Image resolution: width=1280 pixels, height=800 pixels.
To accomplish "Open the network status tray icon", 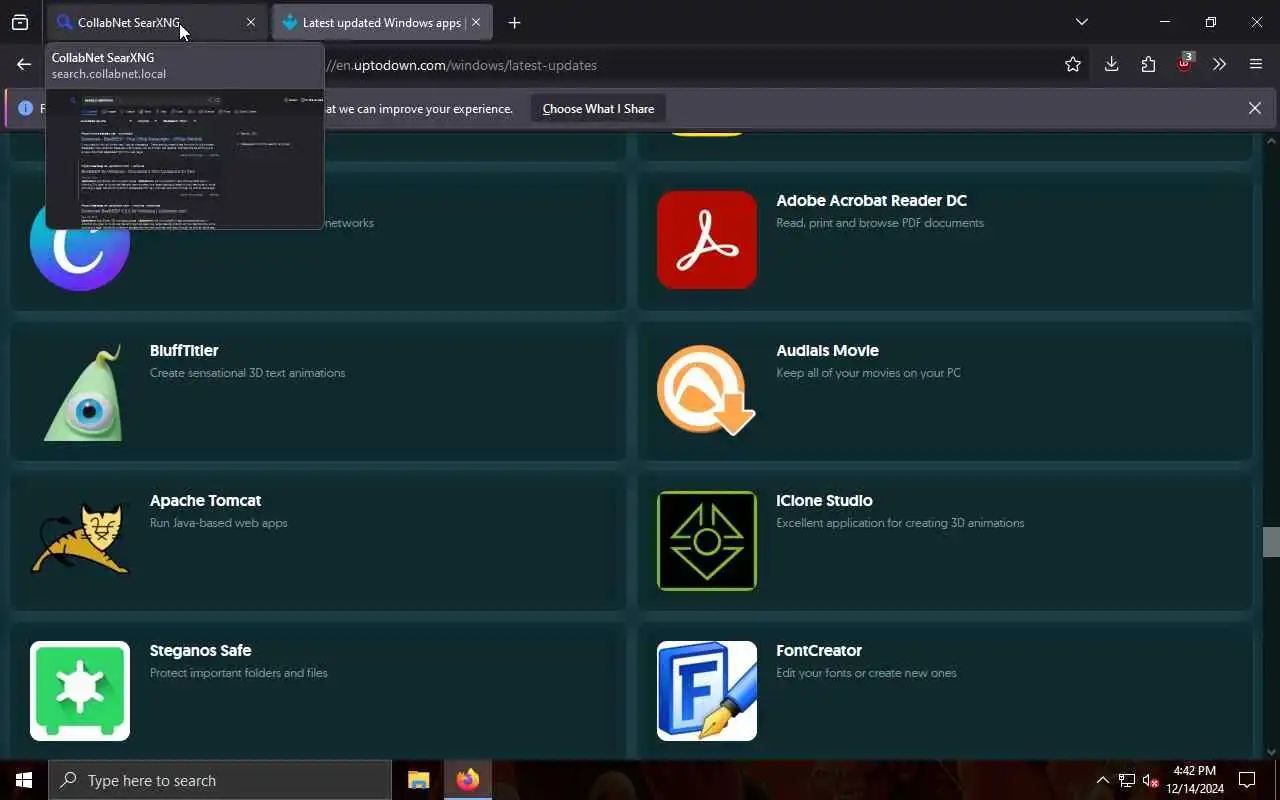I will pos(1127,780).
